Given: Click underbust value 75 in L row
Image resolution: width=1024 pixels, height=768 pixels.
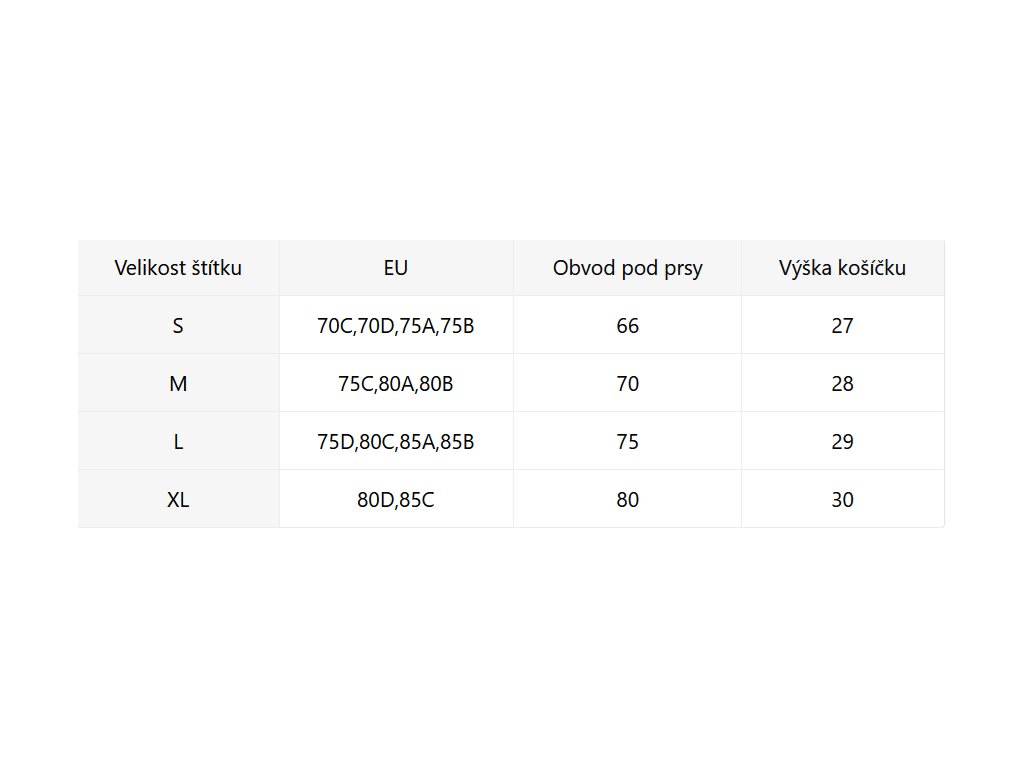Looking at the screenshot, I should pos(627,442).
